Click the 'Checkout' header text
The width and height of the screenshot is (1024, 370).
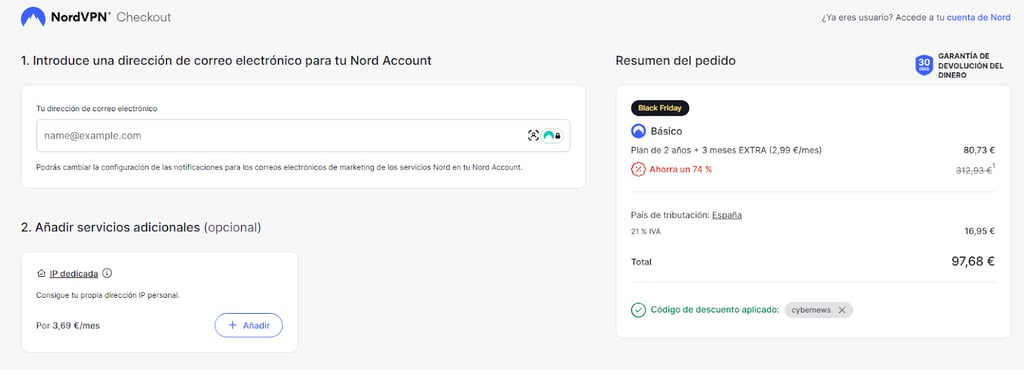[144, 18]
